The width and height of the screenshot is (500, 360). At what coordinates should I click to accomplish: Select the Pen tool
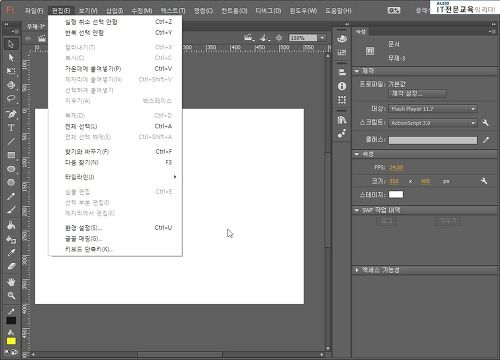11,114
